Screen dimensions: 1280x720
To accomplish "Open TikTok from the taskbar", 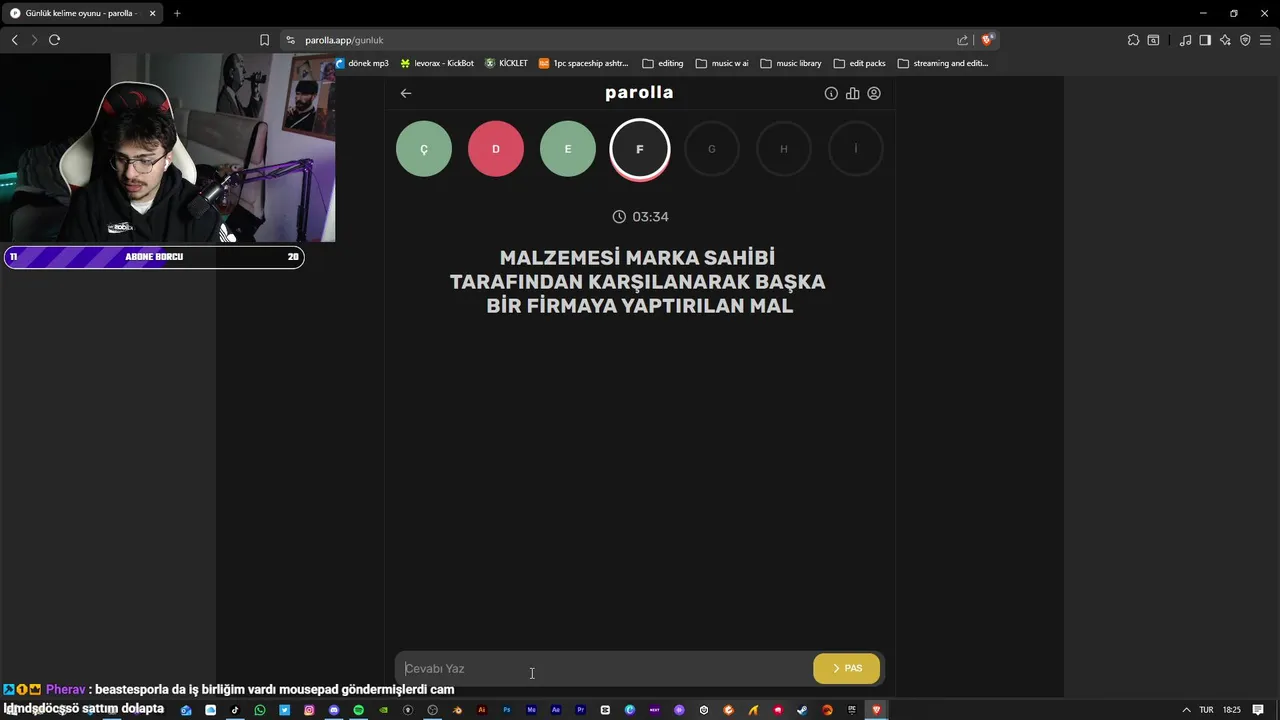I will [x=235, y=710].
